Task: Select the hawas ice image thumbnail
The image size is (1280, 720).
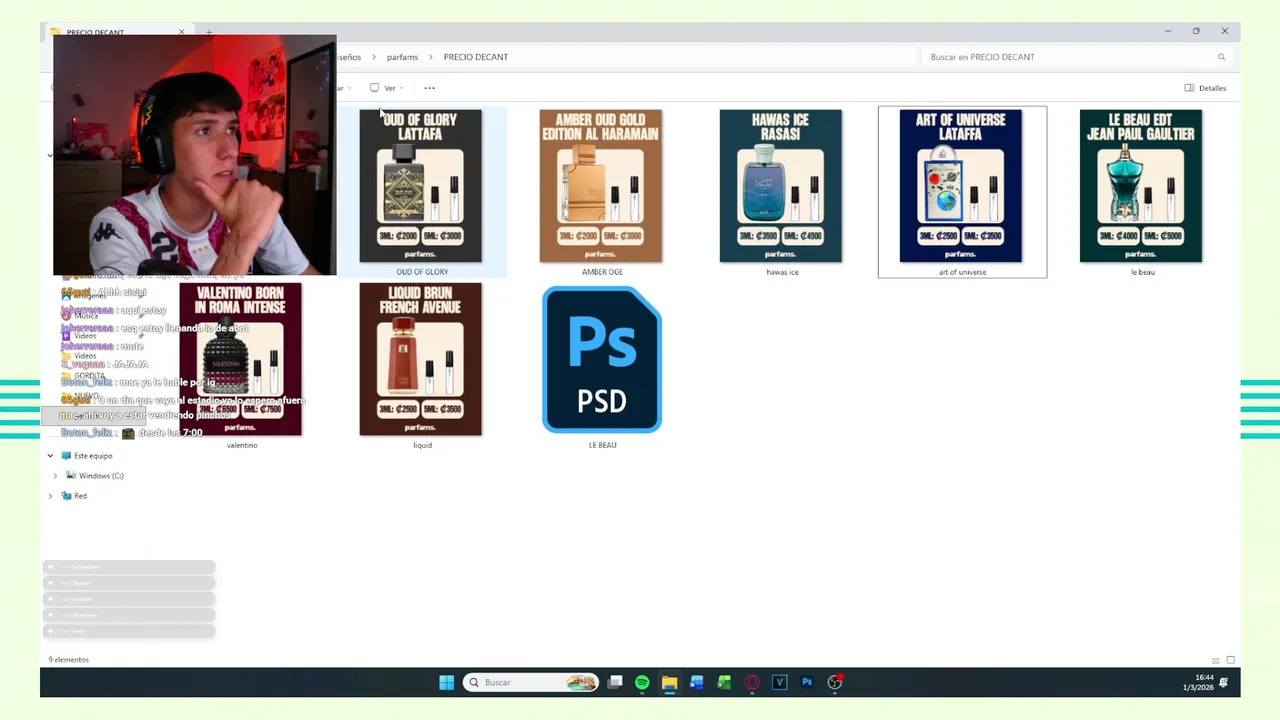Action: click(x=781, y=186)
